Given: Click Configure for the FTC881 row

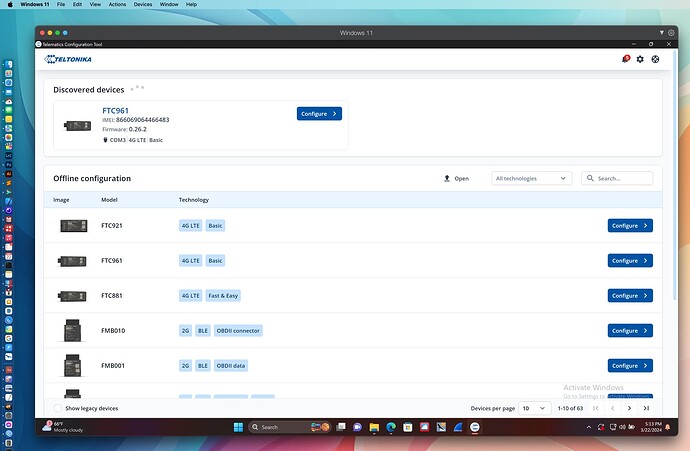Looking at the screenshot, I should [x=630, y=296].
